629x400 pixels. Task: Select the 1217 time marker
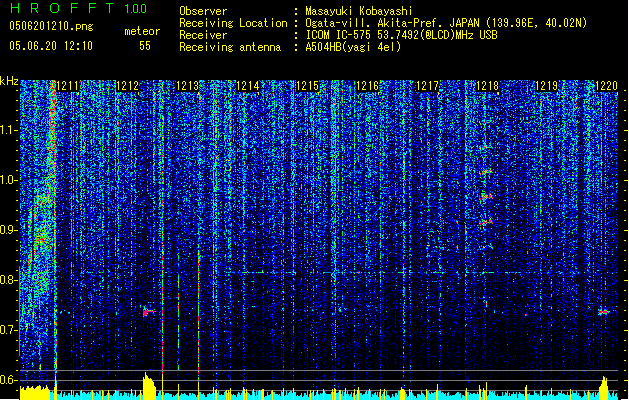[427, 86]
